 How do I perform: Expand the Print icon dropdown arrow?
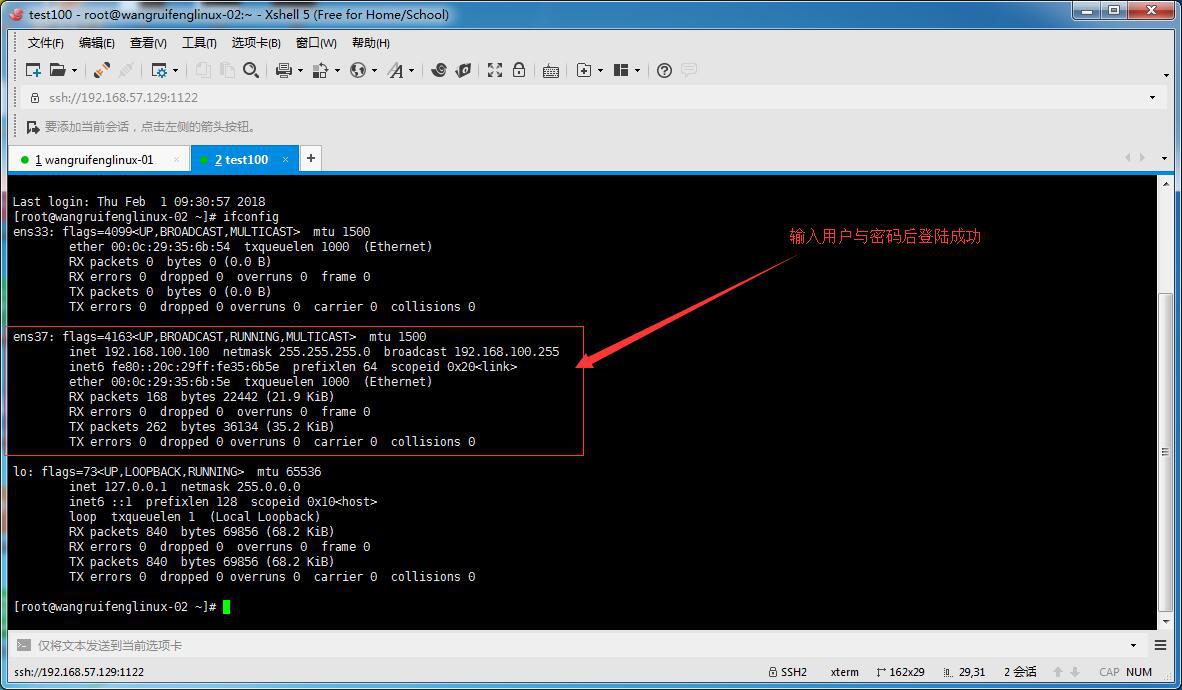click(x=300, y=70)
